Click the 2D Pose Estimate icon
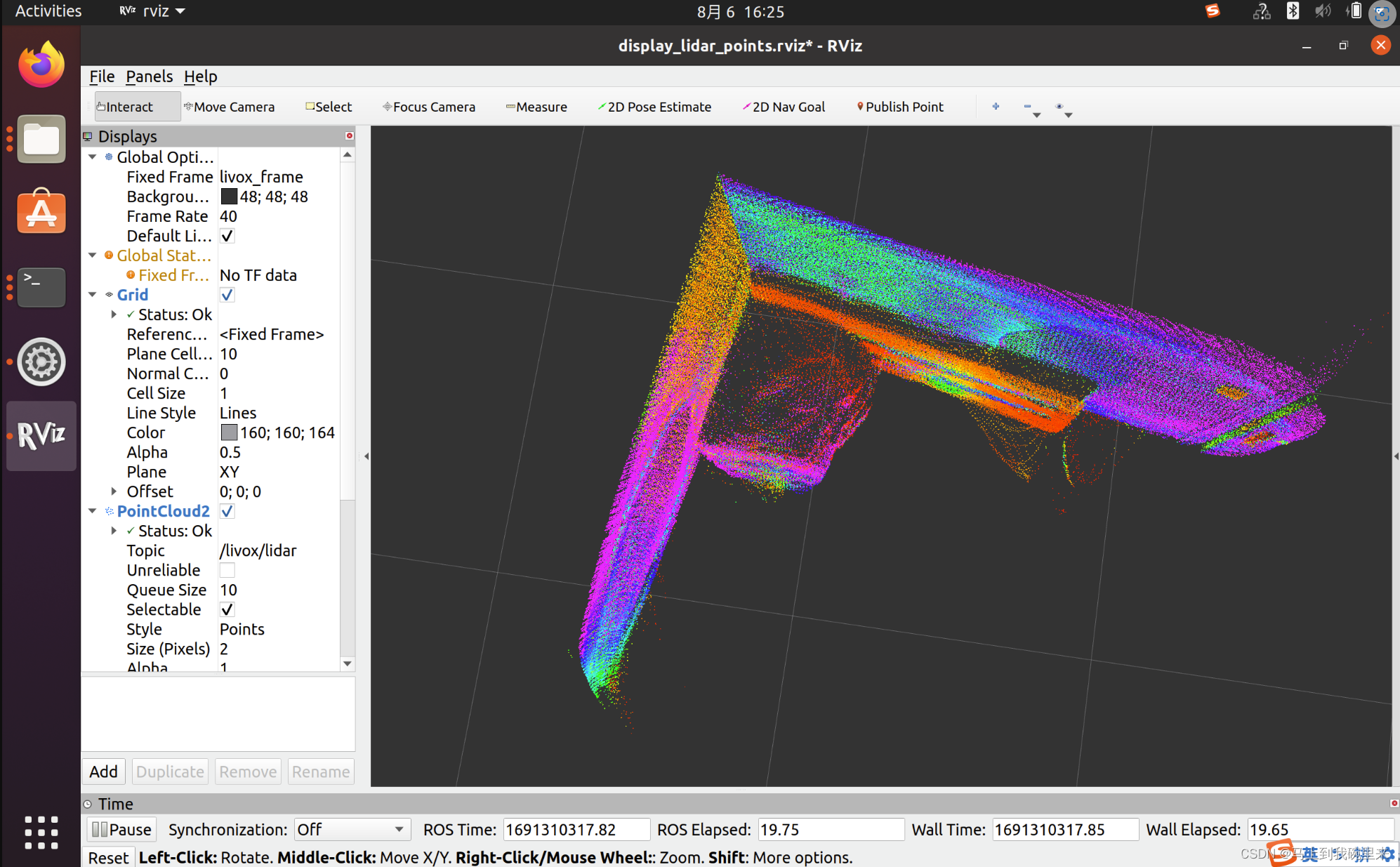Image resolution: width=1400 pixels, height=867 pixels. [655, 106]
